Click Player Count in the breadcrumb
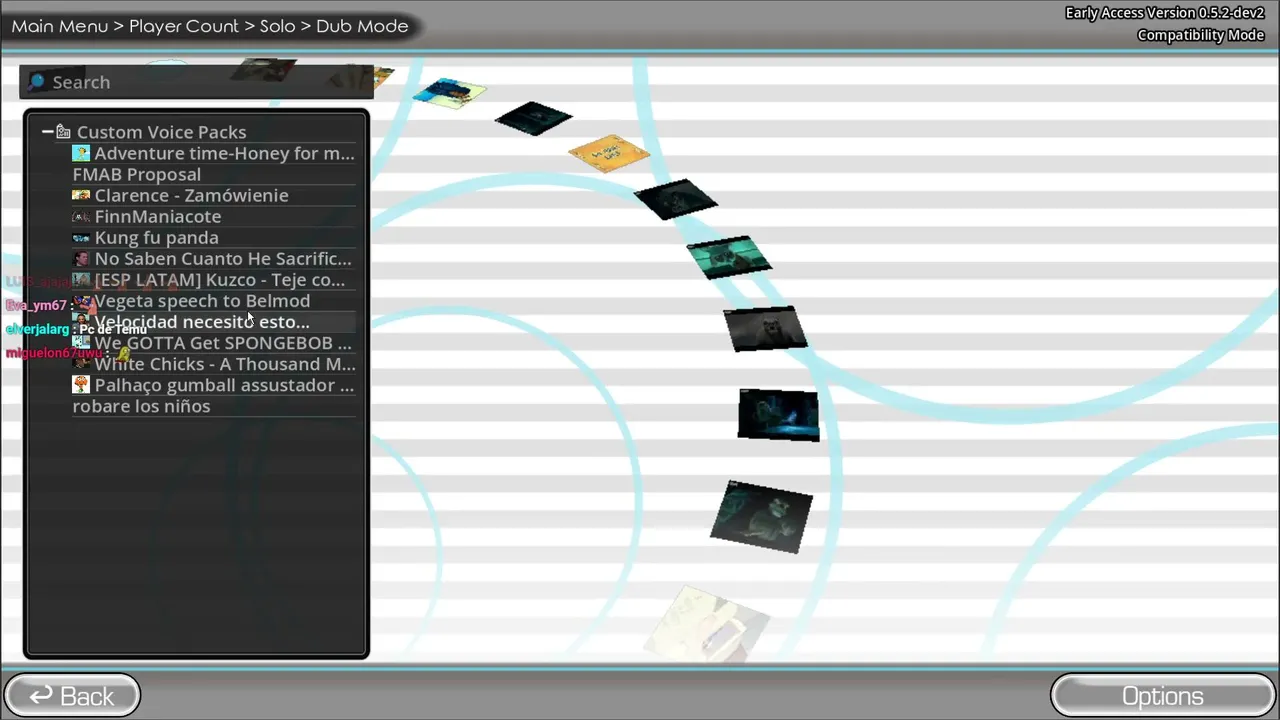The width and height of the screenshot is (1280, 720). (184, 26)
